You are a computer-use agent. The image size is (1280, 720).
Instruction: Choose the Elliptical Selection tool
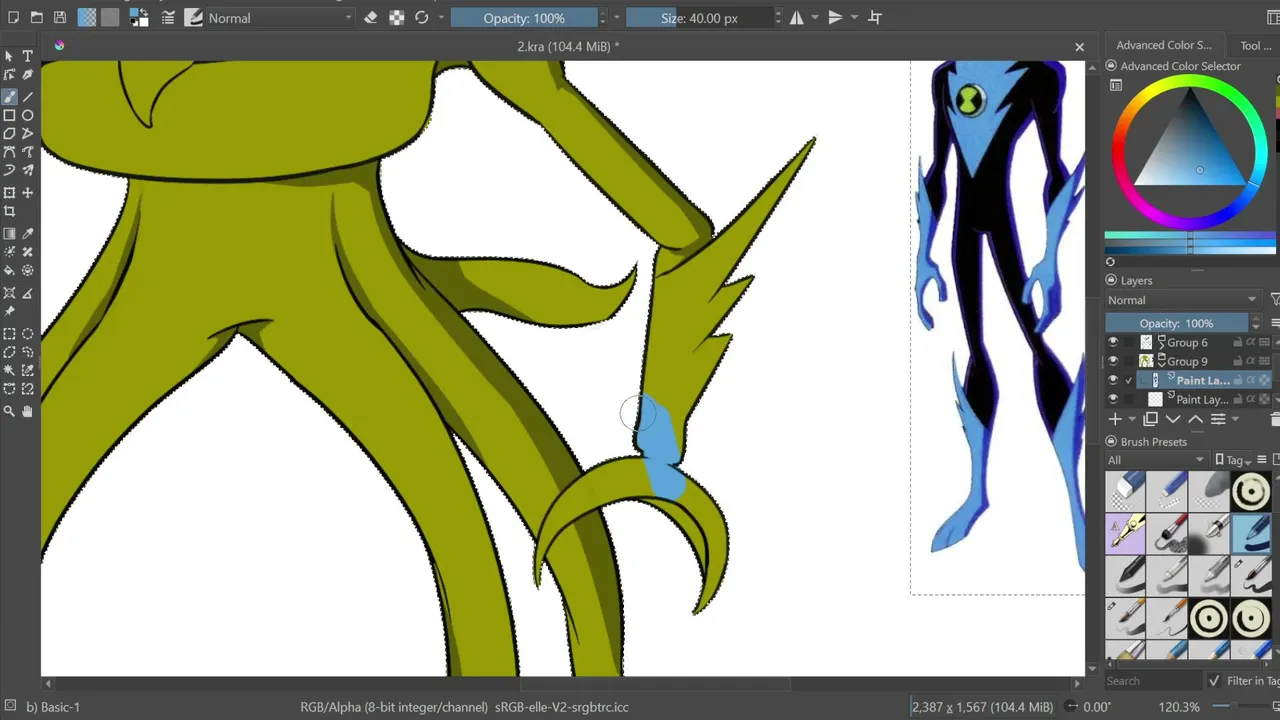28,334
